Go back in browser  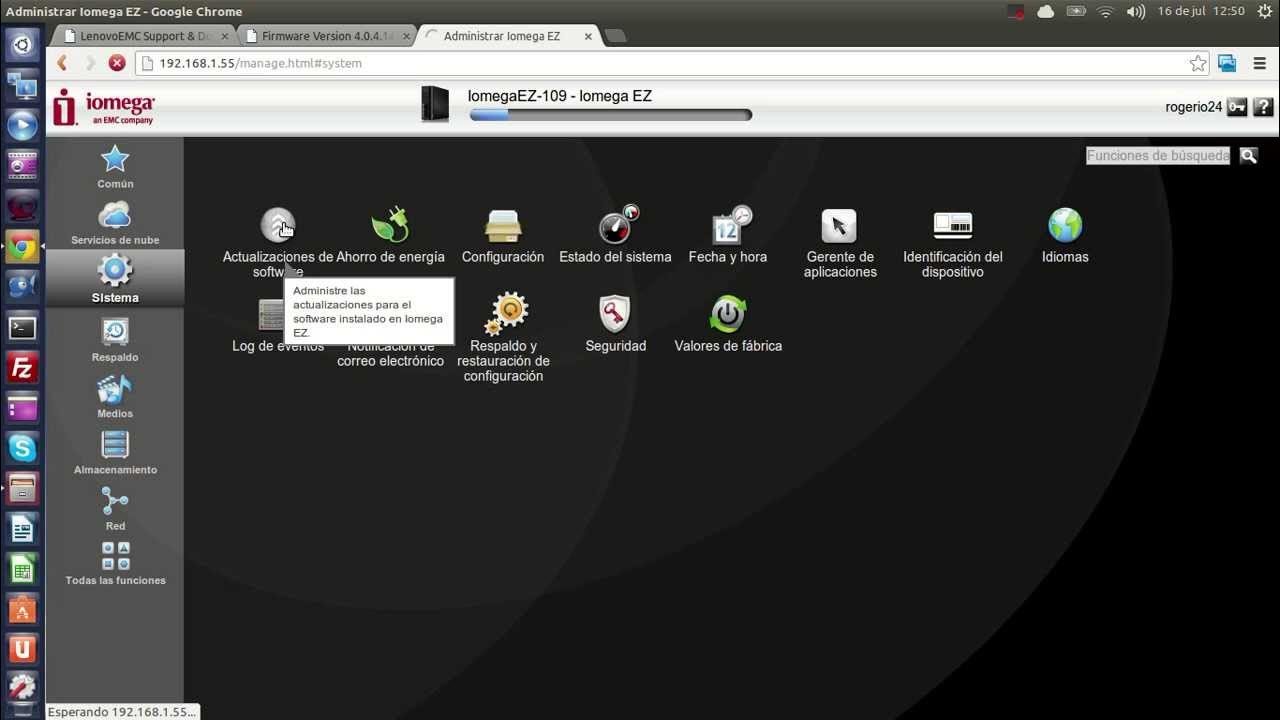click(62, 63)
